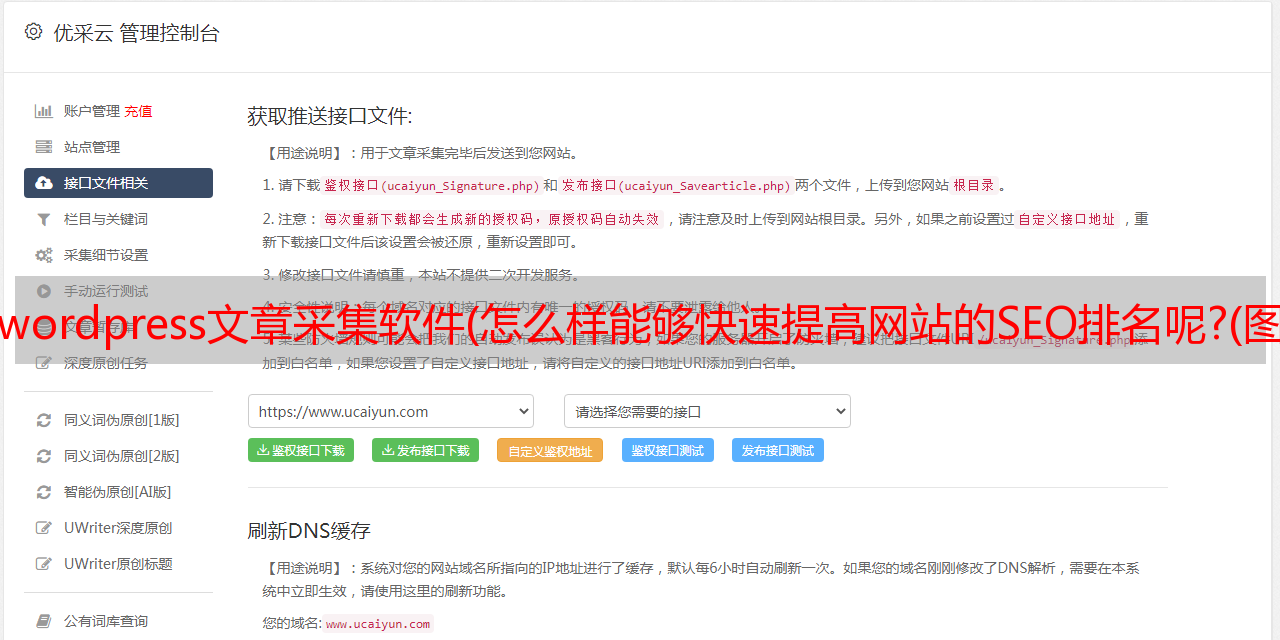1280x640 pixels.
Task: Click the cloud upload icon for 接口文件相关
Action: pos(44,183)
